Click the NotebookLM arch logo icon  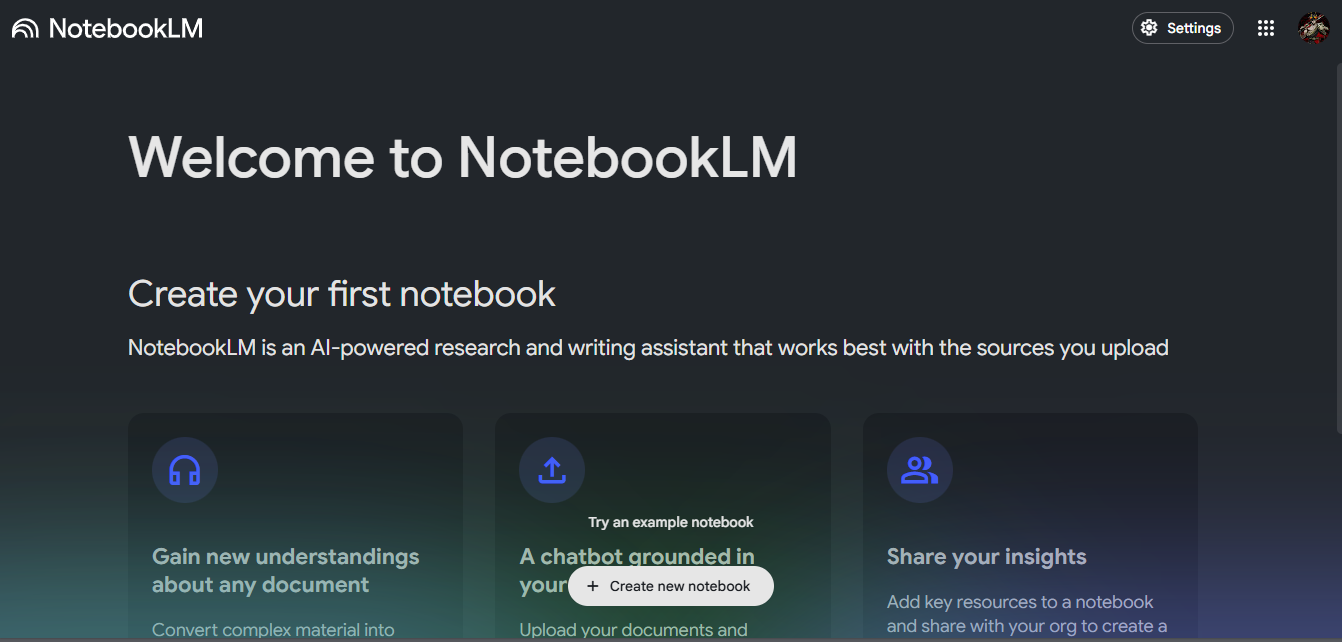(25, 28)
